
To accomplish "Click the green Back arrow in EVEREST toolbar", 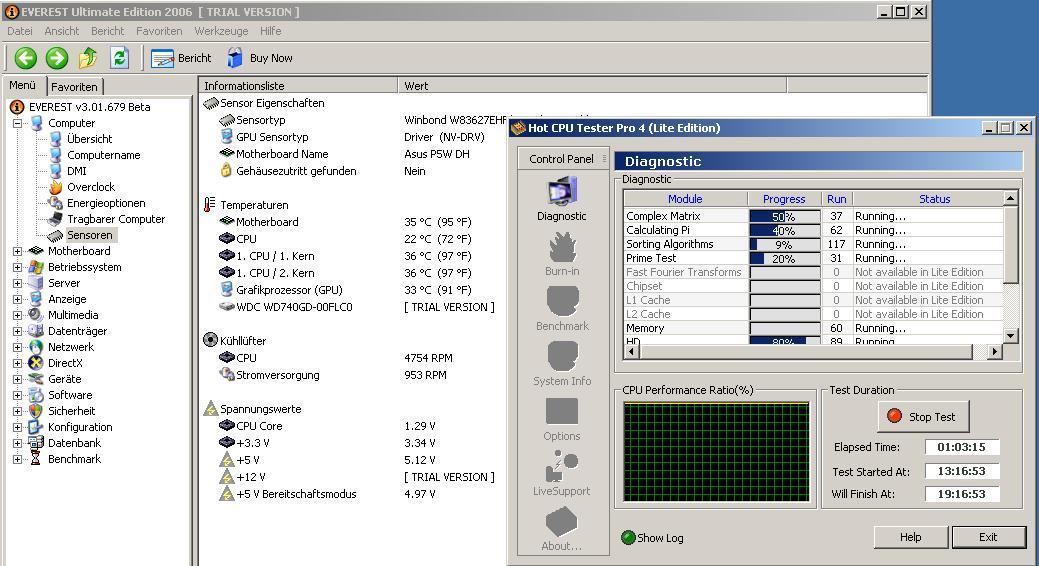I will pos(26,58).
